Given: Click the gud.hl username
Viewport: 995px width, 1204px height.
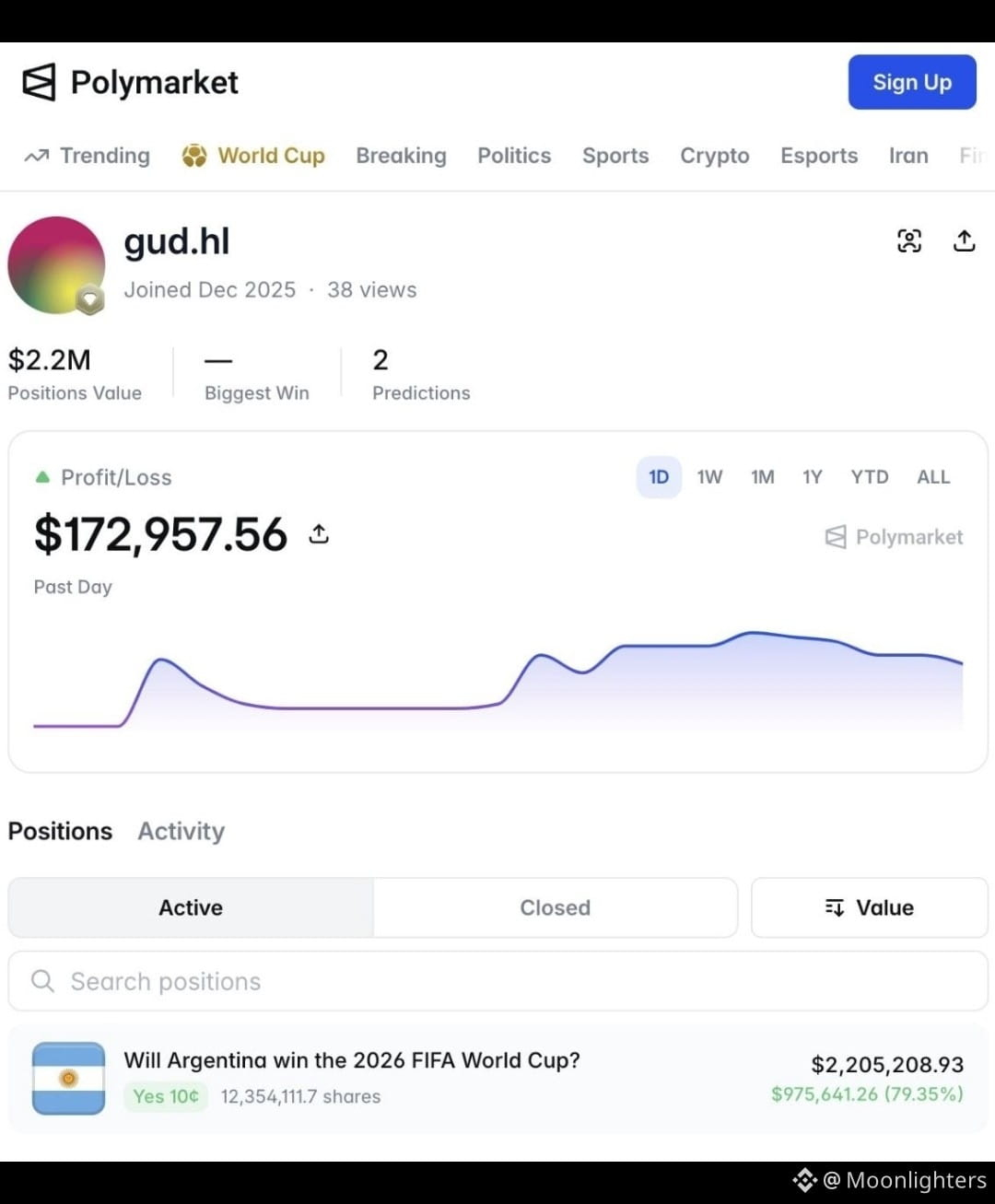Looking at the screenshot, I should (177, 241).
